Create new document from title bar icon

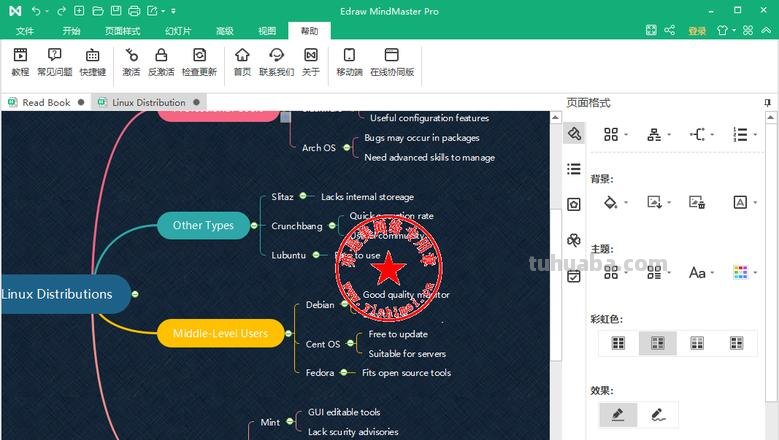tap(79, 10)
